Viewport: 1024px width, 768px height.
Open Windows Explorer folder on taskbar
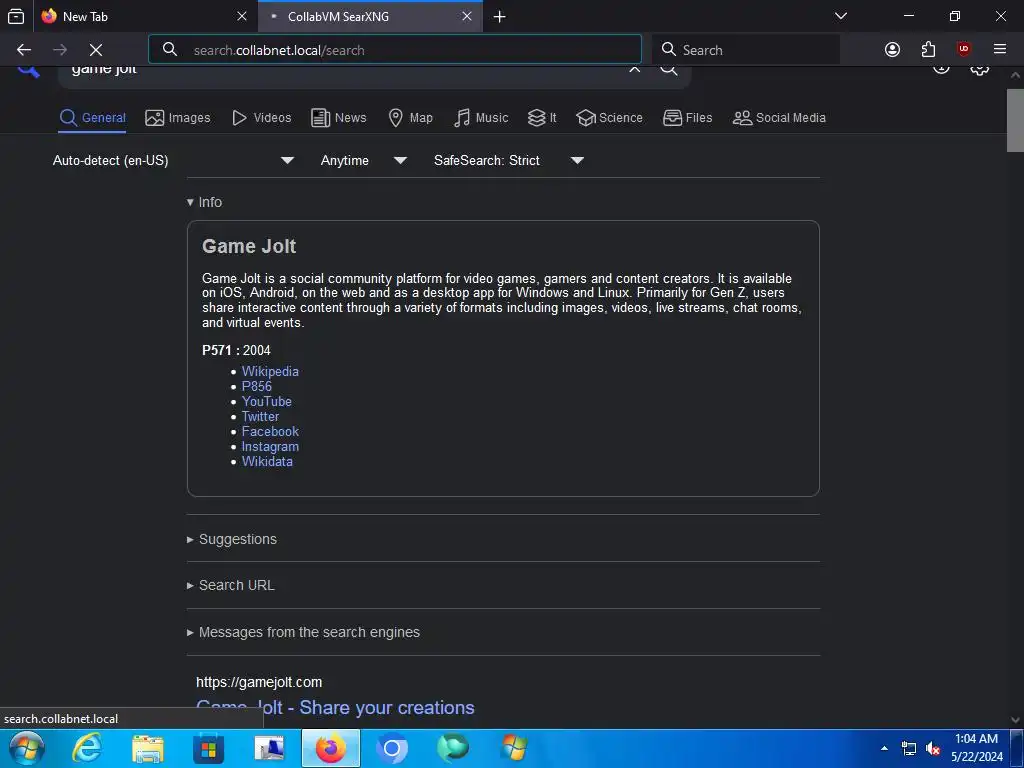pos(148,748)
